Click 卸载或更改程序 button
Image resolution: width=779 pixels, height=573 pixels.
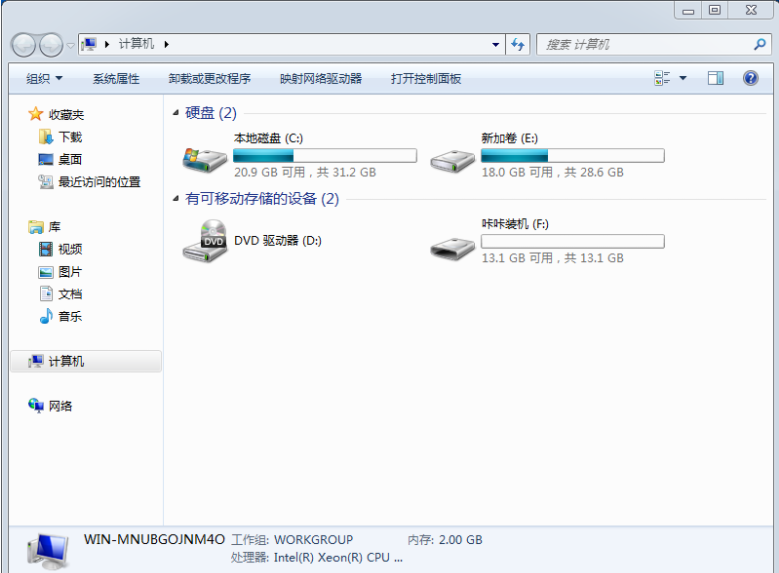209,78
